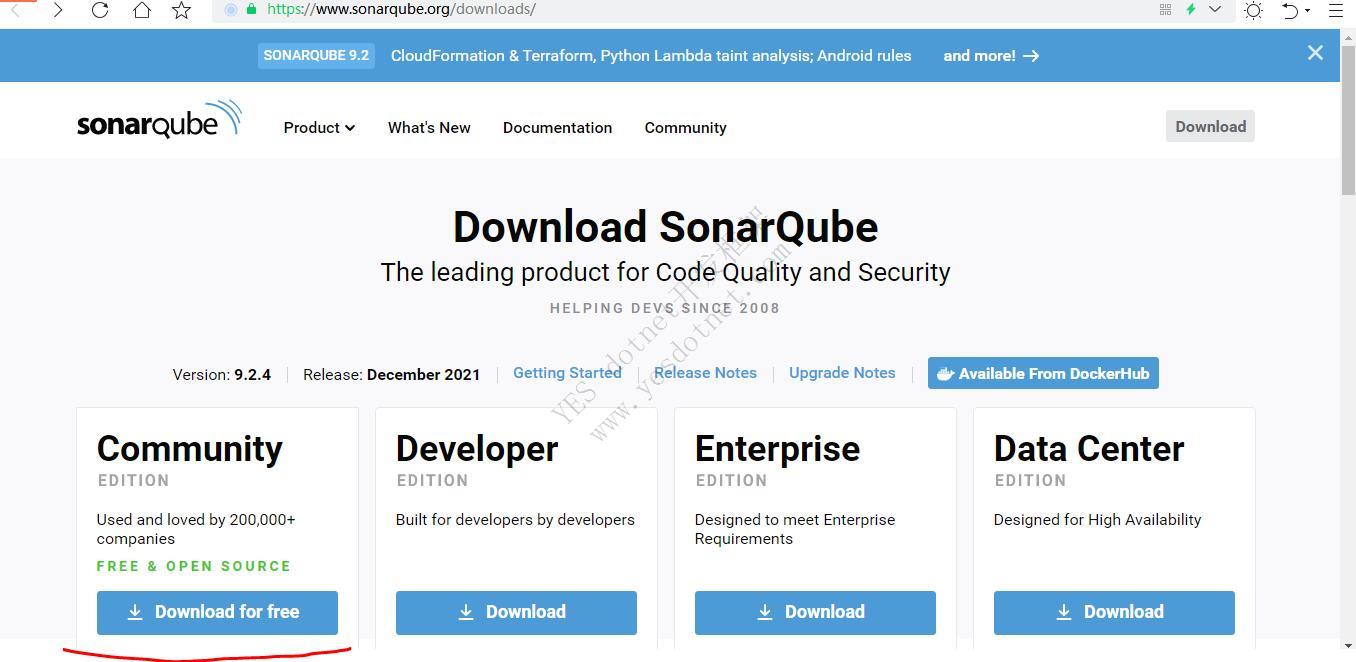Close the SonarQube 9.2 announcement banner
This screenshot has height=662, width=1356.
click(1315, 53)
